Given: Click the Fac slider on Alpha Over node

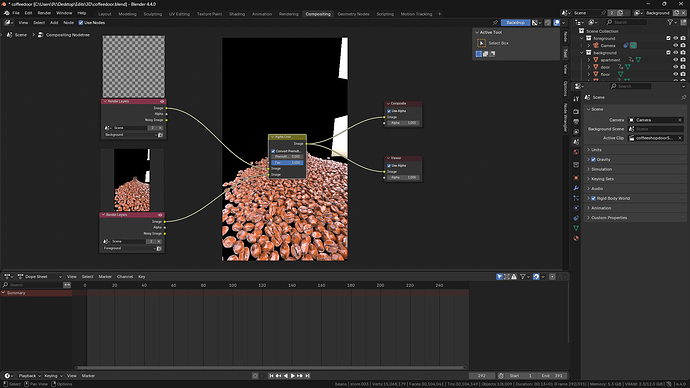Looking at the screenshot, I should pyautogui.click(x=287, y=163).
